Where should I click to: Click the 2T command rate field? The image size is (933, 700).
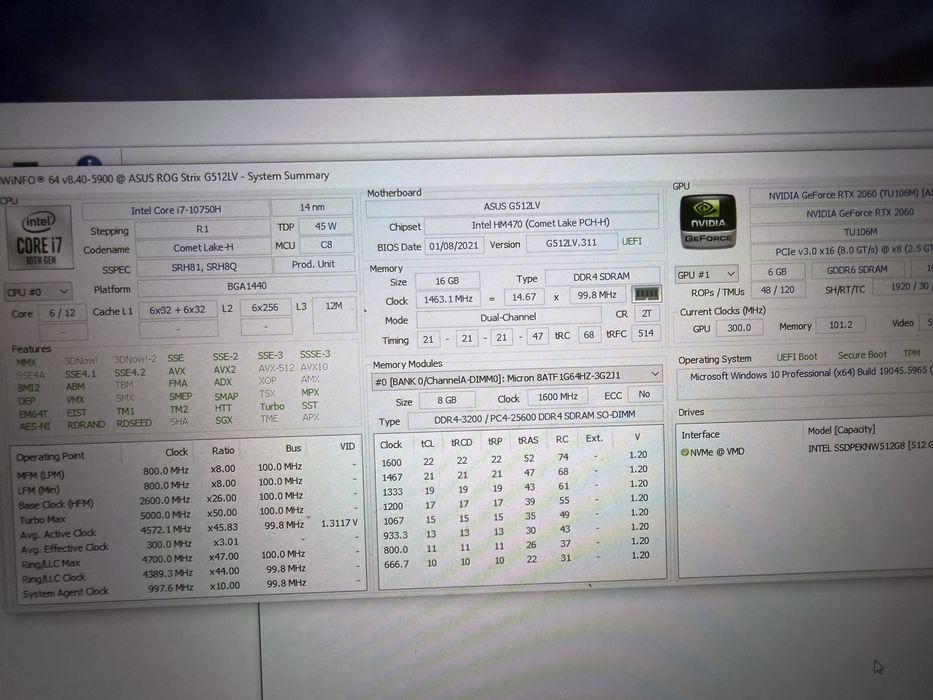point(646,314)
